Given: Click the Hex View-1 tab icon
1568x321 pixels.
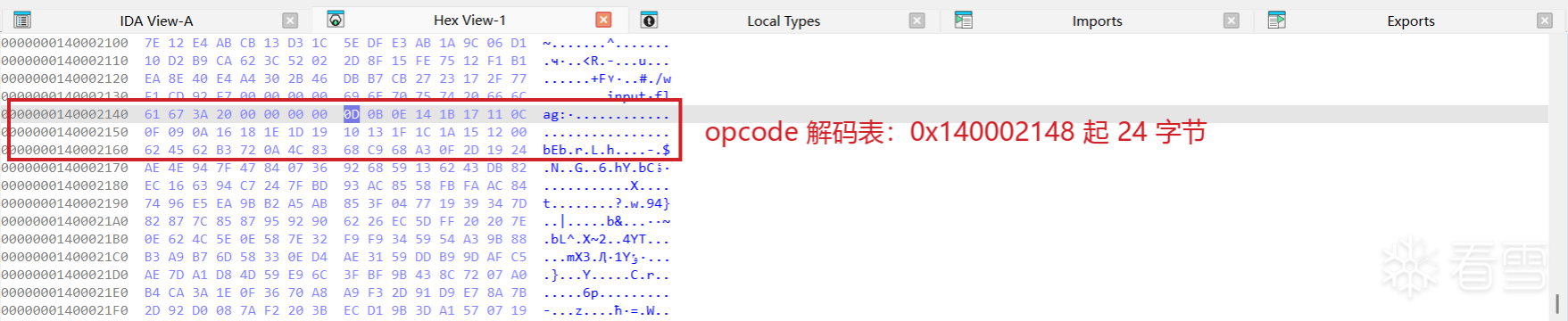Looking at the screenshot, I should [336, 19].
